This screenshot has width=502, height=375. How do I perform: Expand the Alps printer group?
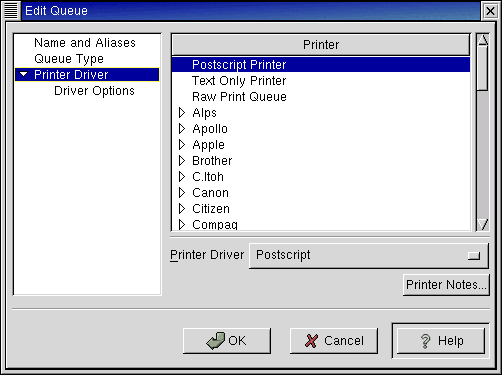pos(182,113)
